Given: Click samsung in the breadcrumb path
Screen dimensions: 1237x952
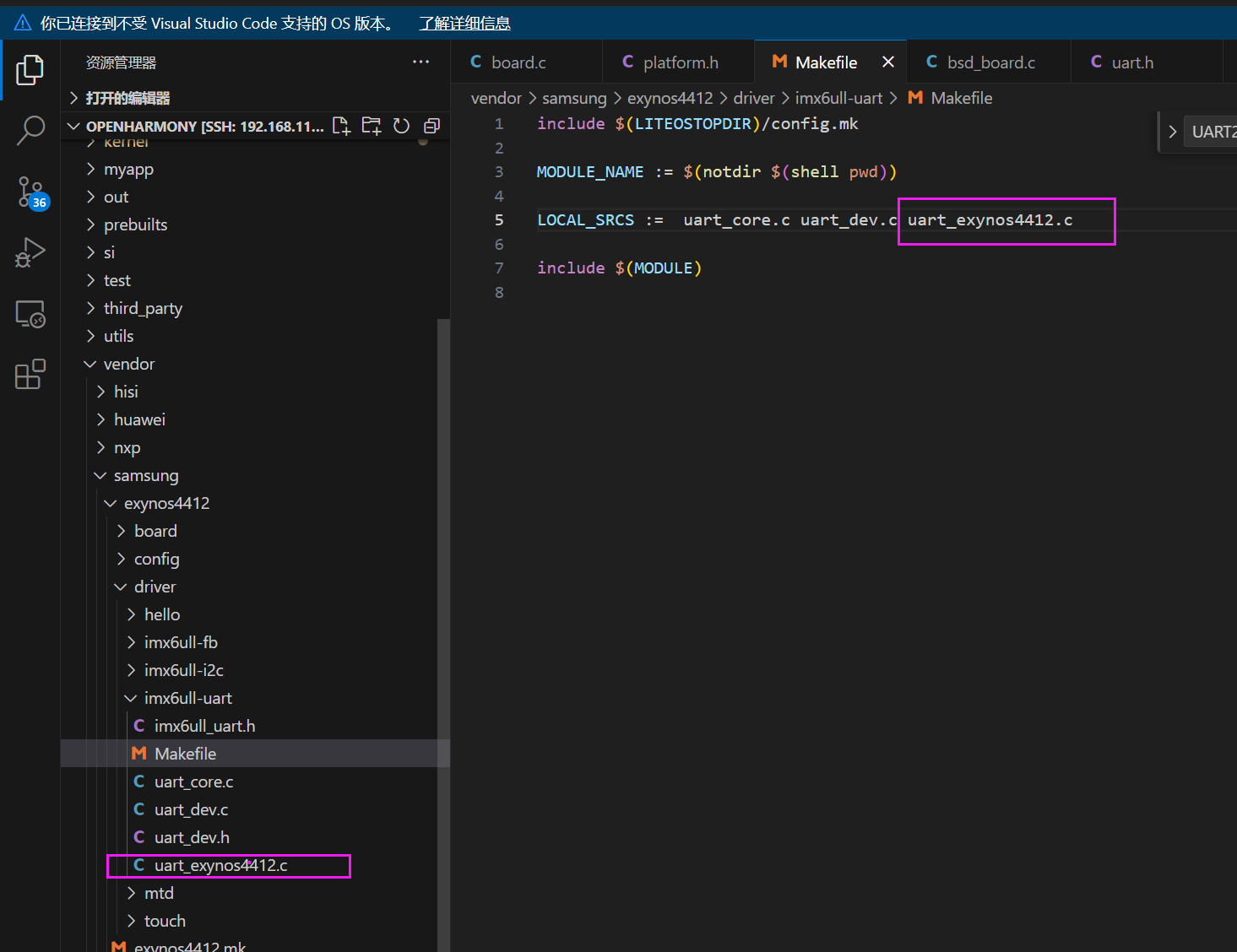Looking at the screenshot, I should click(574, 98).
